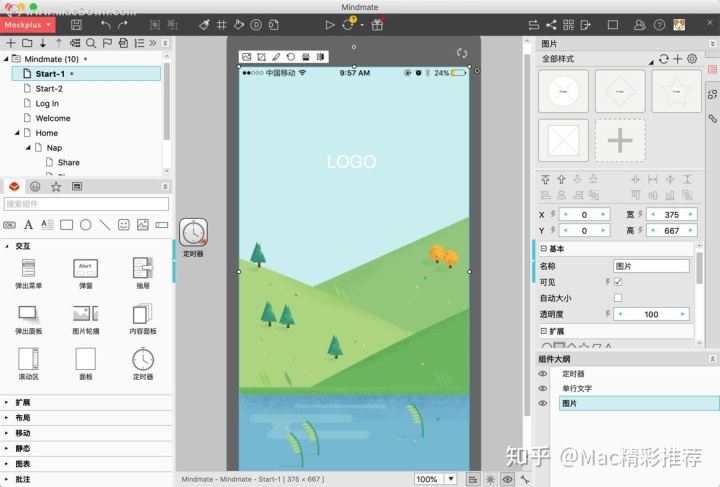Open the help question mark icon
Viewport: 720px width, 487px height.
pyautogui.click(x=659, y=25)
